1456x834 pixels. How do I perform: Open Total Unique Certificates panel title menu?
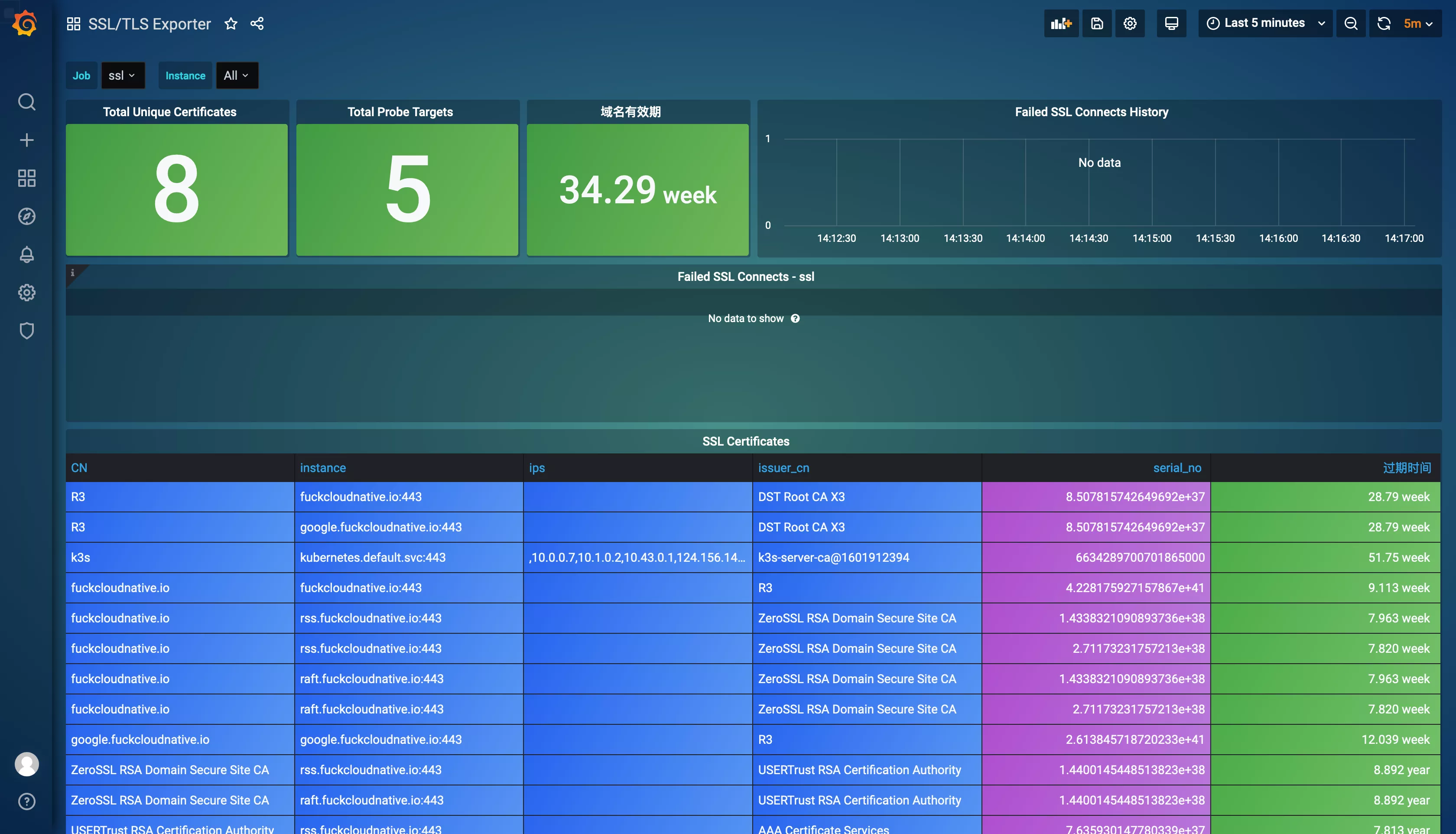[169, 112]
